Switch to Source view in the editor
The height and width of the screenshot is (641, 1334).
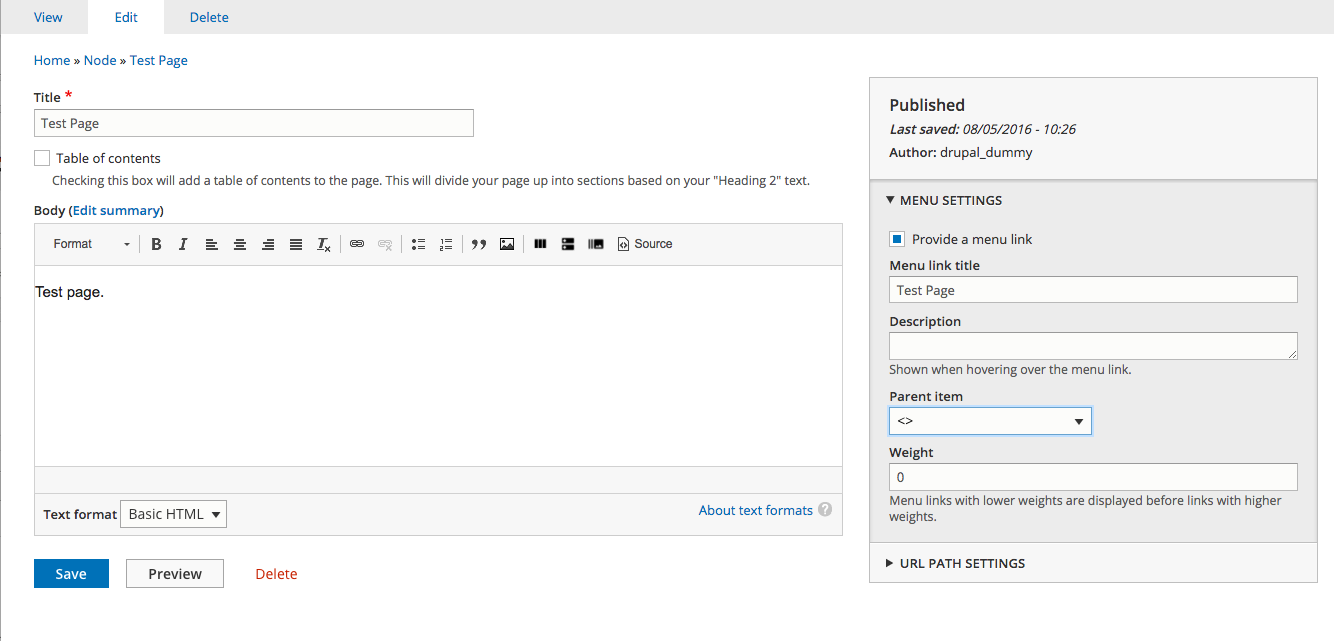coord(645,243)
